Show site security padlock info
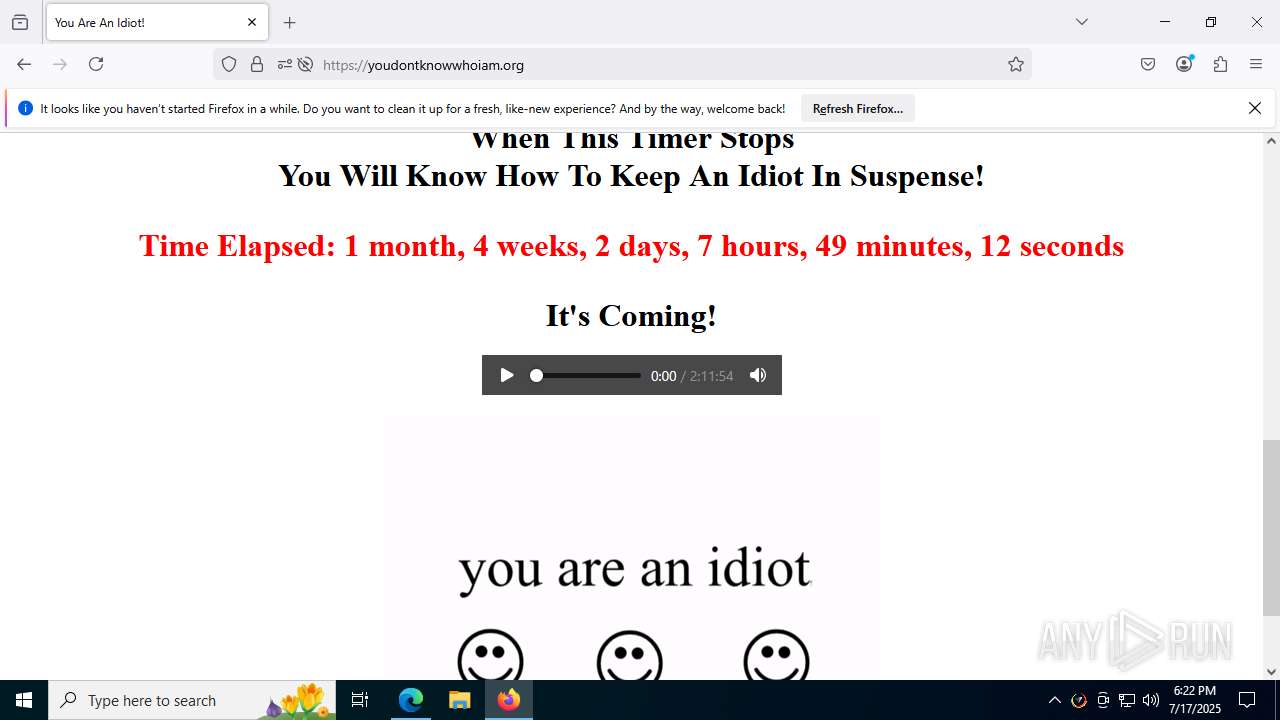The height and width of the screenshot is (720, 1280). point(257,64)
